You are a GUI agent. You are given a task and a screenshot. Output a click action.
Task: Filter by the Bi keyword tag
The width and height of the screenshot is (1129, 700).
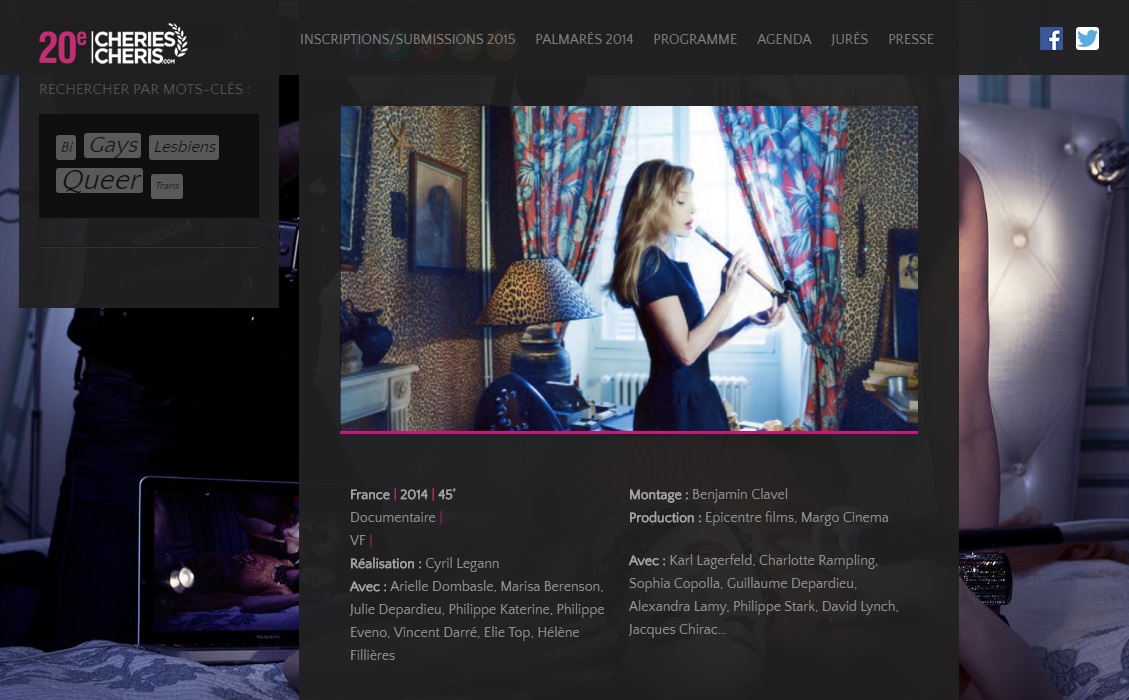[66, 148]
